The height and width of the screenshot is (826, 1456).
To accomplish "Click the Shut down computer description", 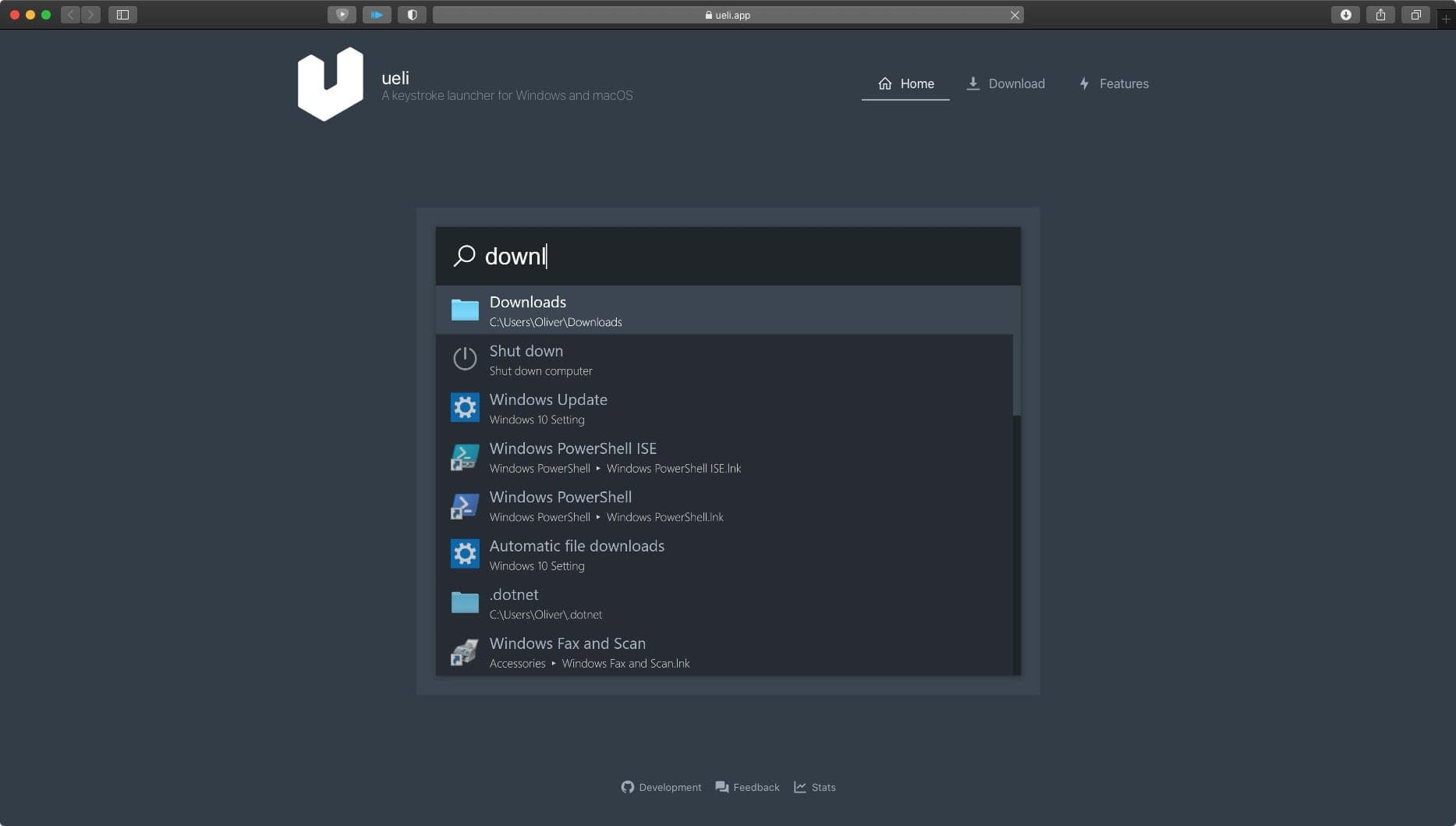I will pyautogui.click(x=540, y=371).
